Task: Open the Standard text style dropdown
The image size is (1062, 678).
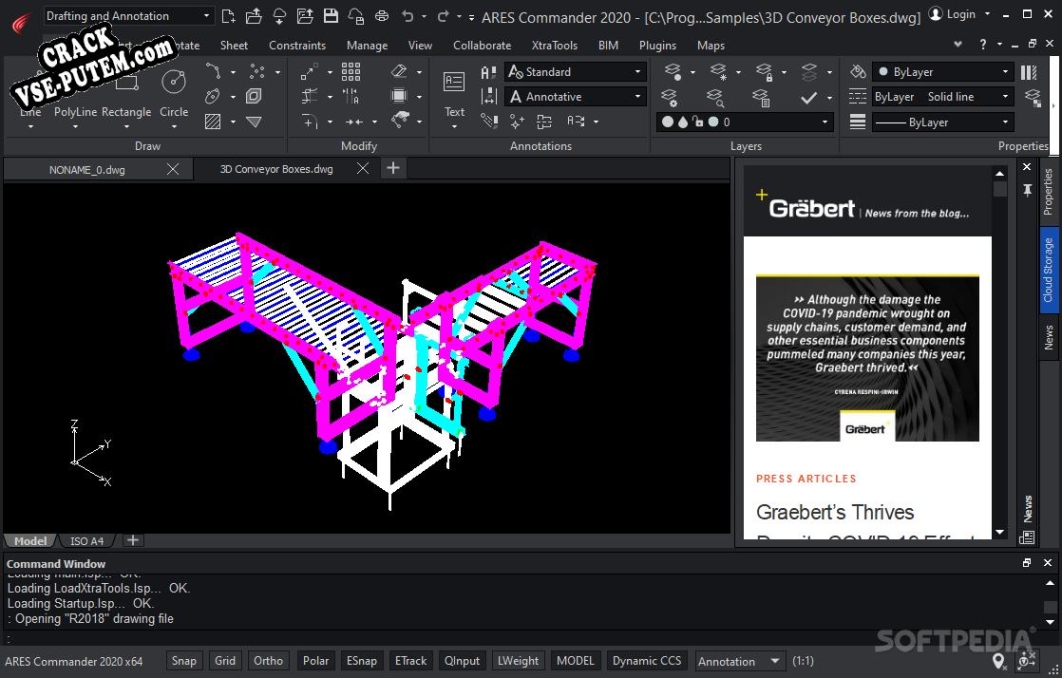Action: [575, 71]
